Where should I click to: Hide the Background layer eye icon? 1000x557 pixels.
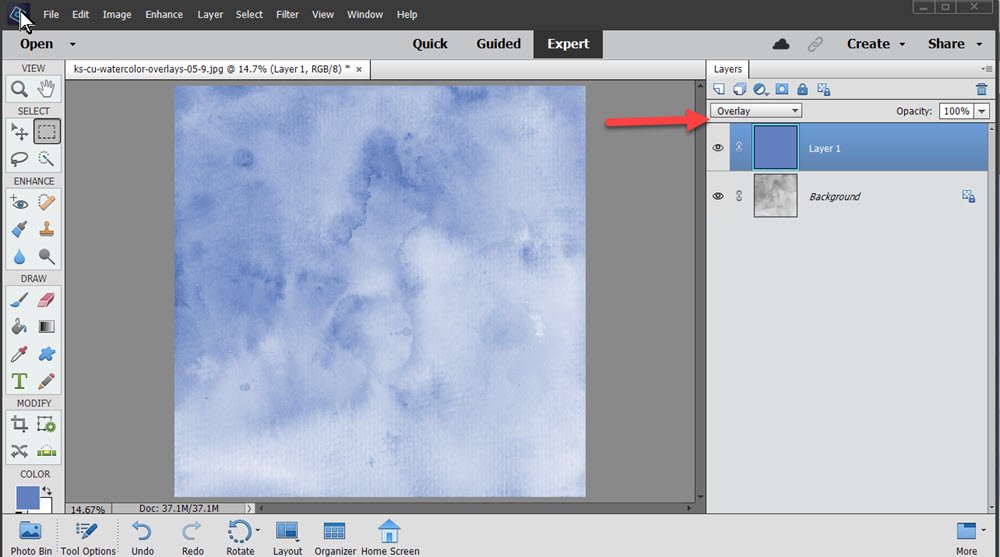point(717,196)
